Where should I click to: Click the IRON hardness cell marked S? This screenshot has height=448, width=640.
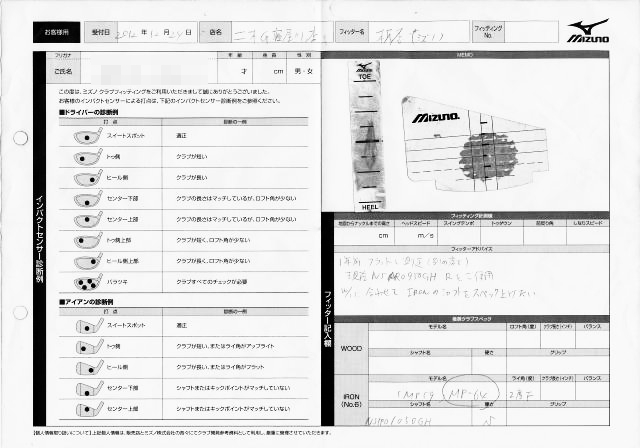click(x=489, y=417)
